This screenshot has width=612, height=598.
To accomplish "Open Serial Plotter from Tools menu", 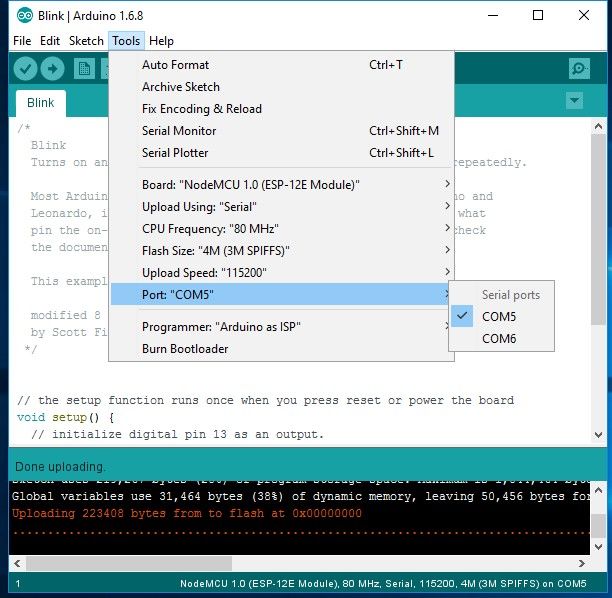I will click(283, 153).
